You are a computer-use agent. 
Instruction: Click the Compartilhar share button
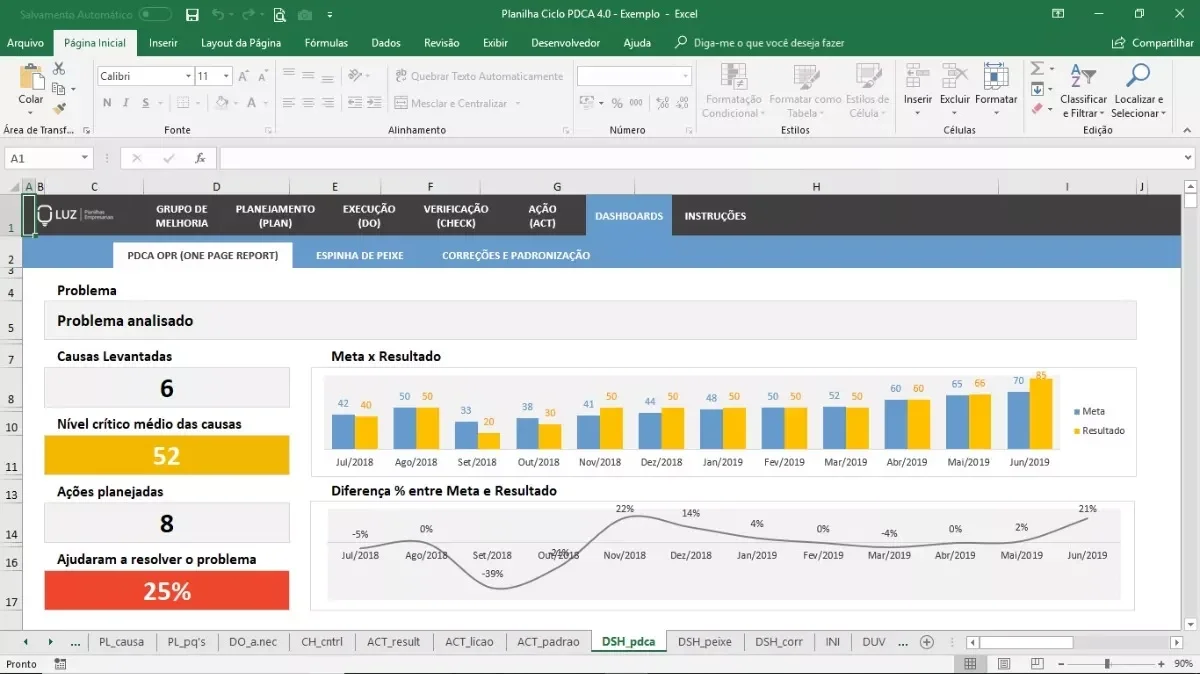click(x=1153, y=43)
